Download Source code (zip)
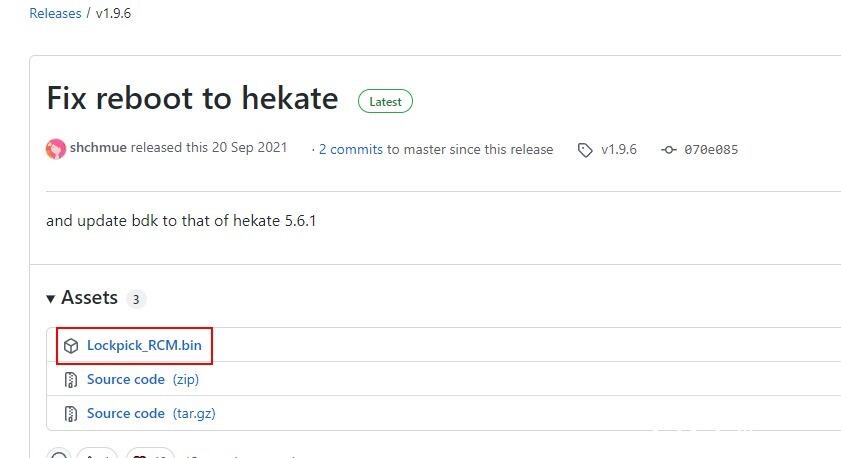Image resolution: width=841 pixels, height=458 pixels. (x=126, y=380)
